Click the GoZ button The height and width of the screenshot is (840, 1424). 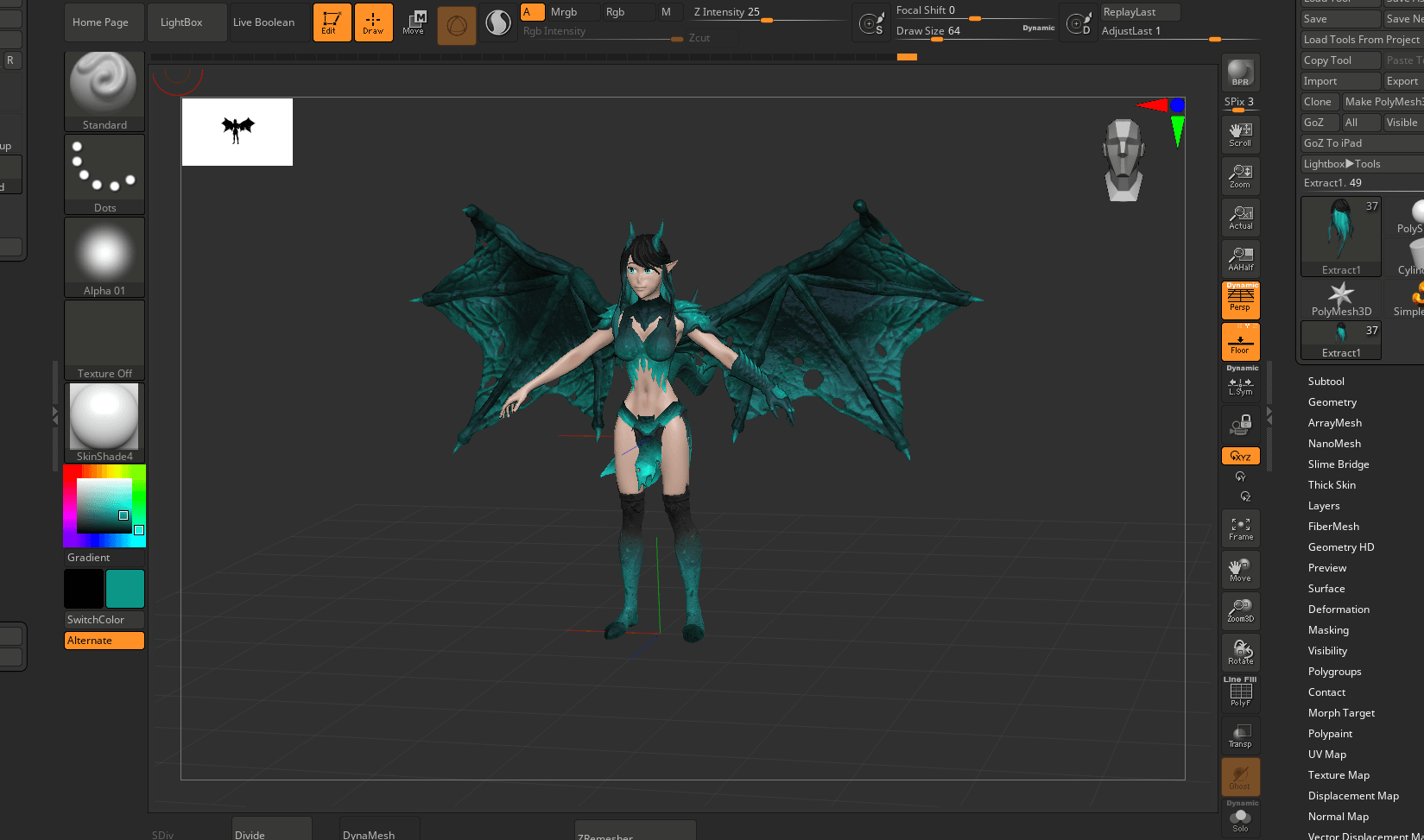[x=1320, y=123]
